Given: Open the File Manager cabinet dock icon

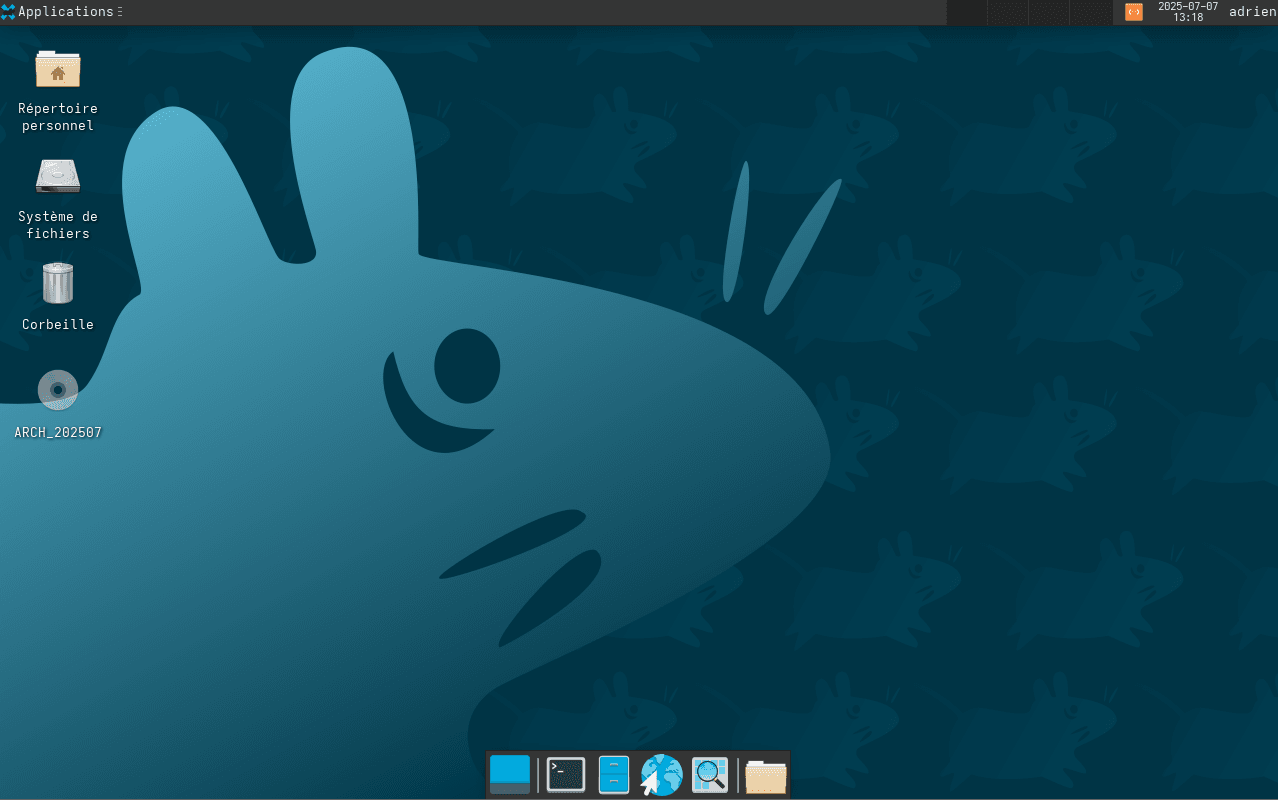Looking at the screenshot, I should tap(614, 775).
